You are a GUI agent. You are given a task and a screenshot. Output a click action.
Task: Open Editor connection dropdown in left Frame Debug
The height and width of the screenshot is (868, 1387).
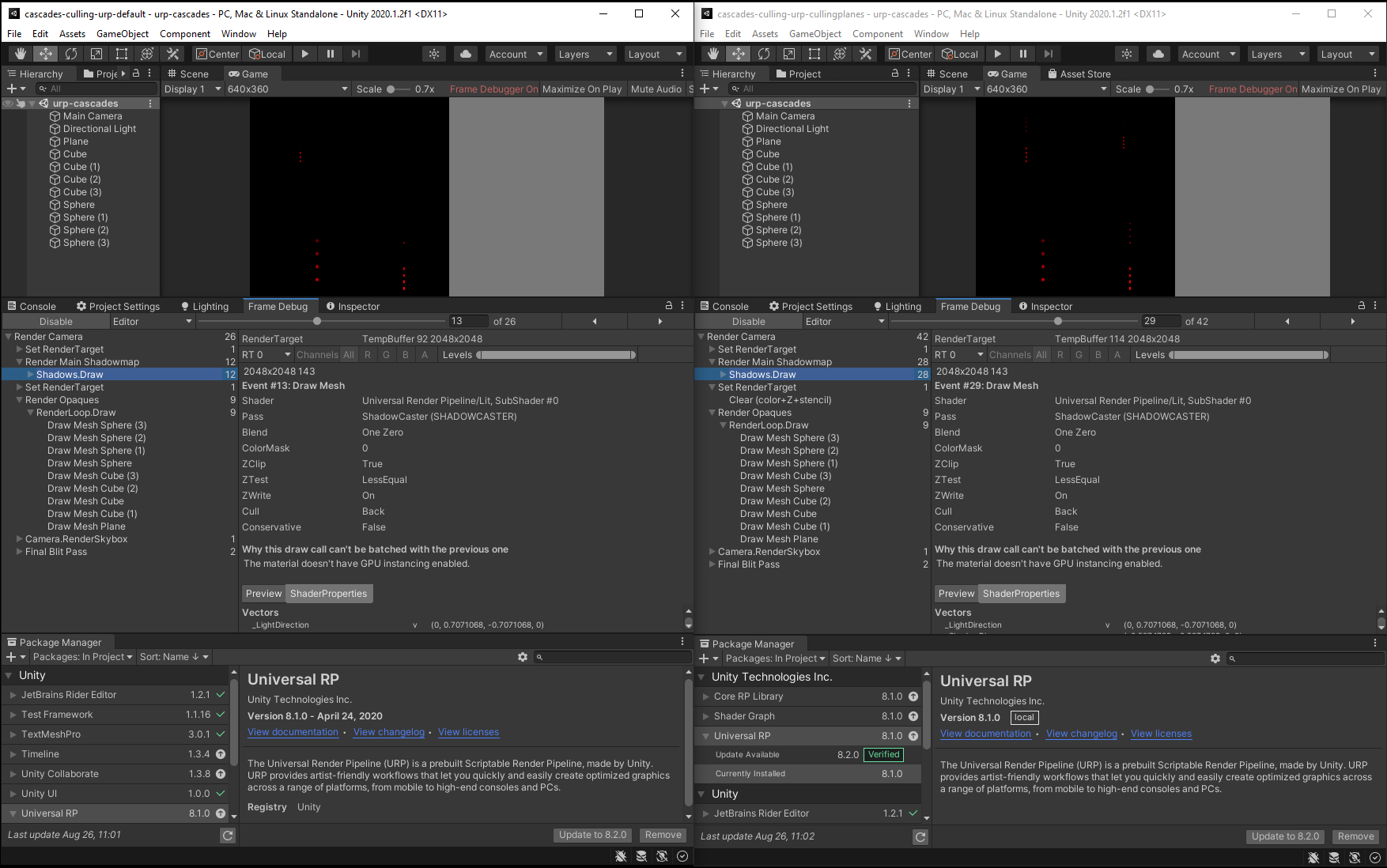[152, 321]
